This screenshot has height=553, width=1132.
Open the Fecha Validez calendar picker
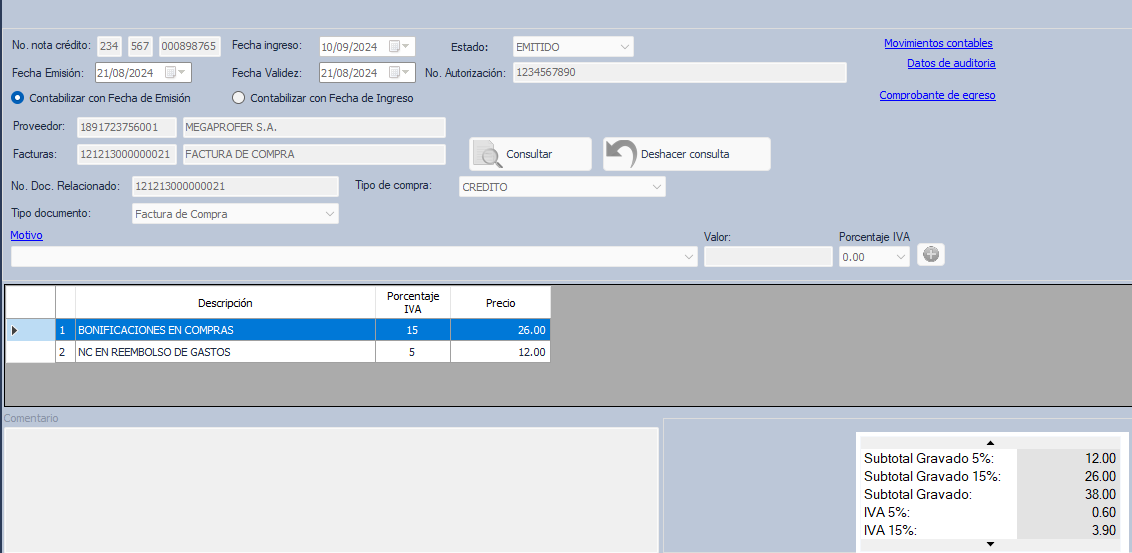tap(400, 73)
